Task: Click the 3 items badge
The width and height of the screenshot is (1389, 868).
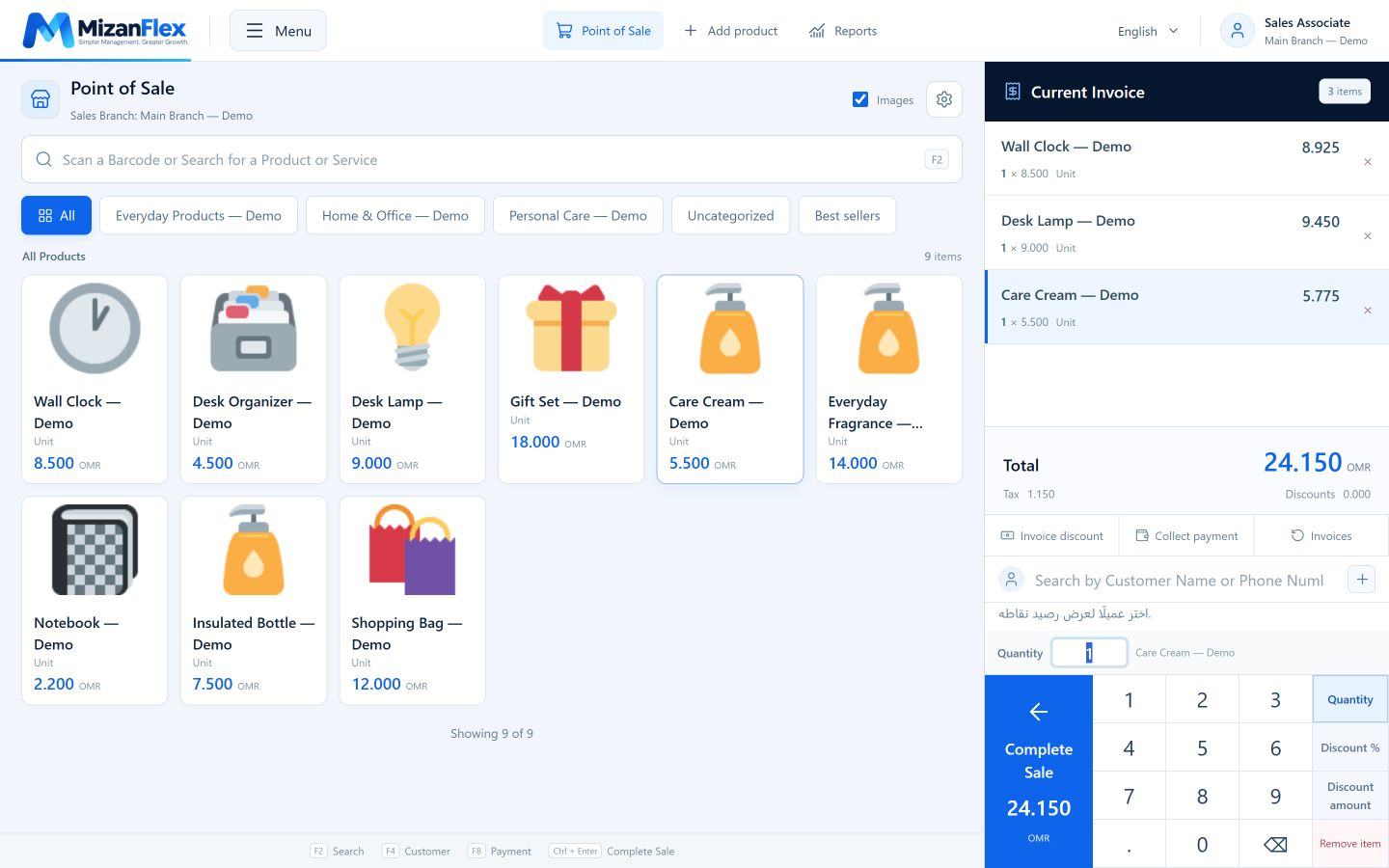Action: tap(1345, 92)
